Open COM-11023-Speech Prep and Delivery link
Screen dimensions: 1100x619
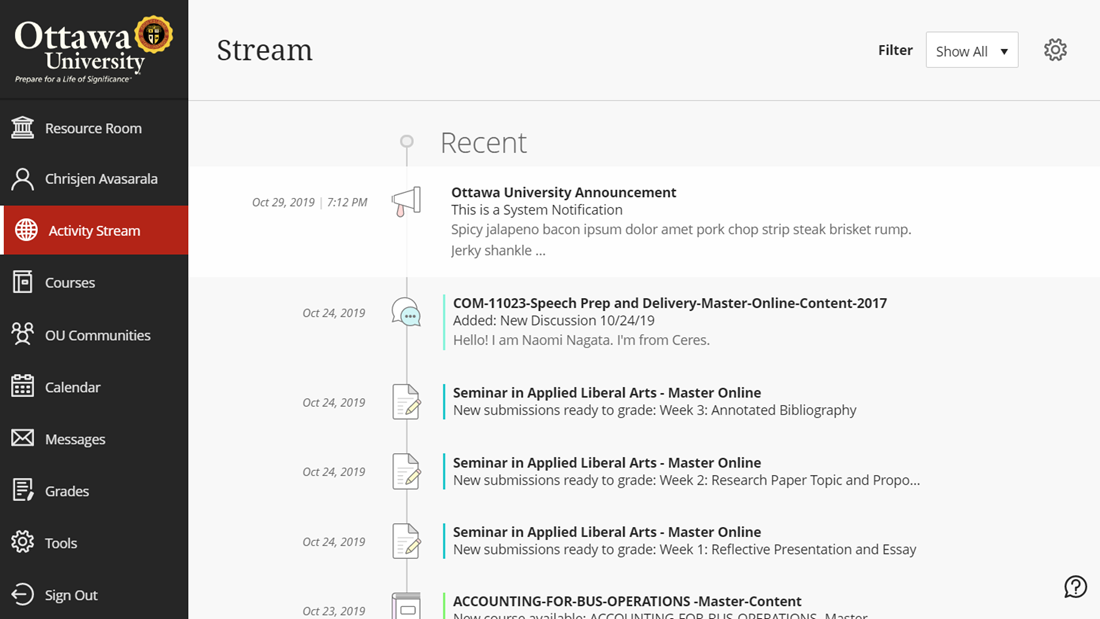pyautogui.click(x=670, y=303)
